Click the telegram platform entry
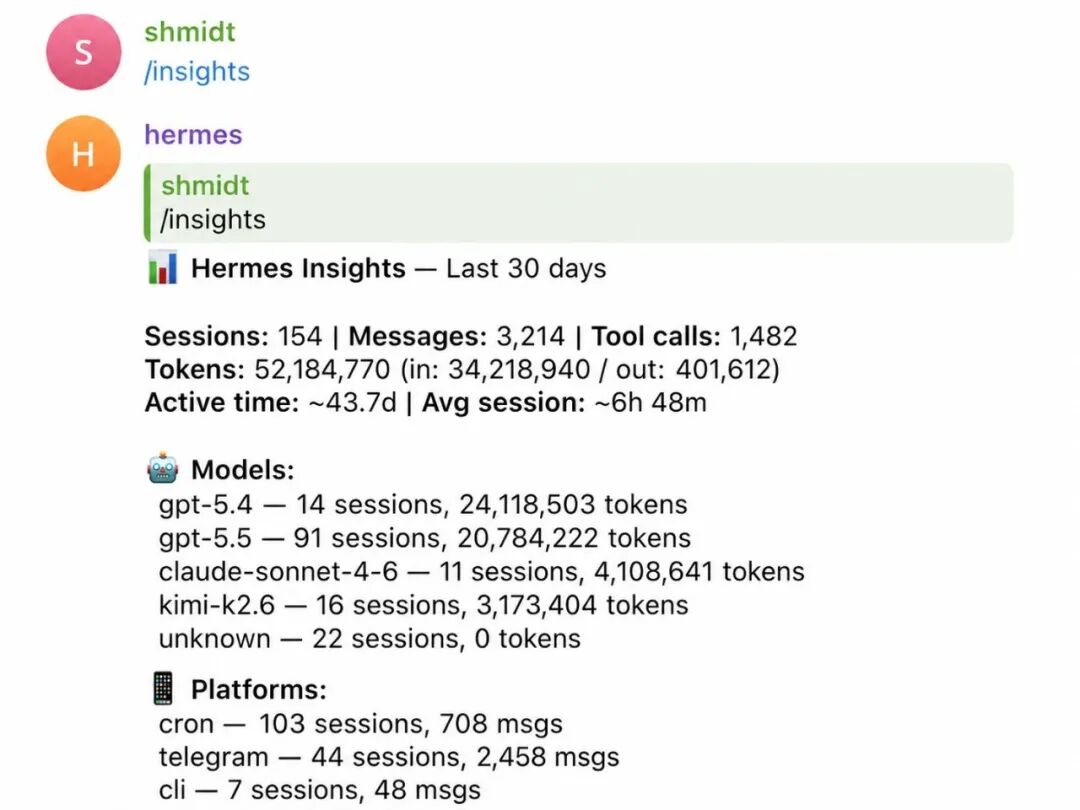 pyautogui.click(x=389, y=757)
